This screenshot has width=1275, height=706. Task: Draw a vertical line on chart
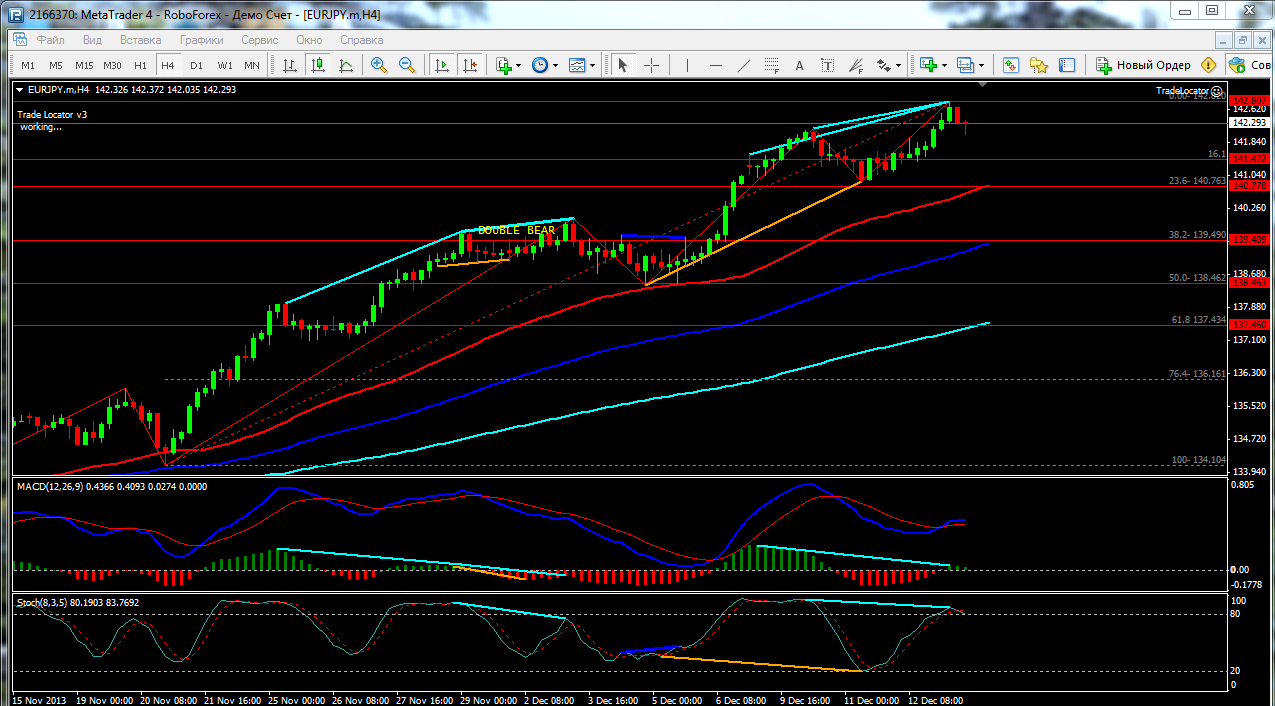point(687,65)
